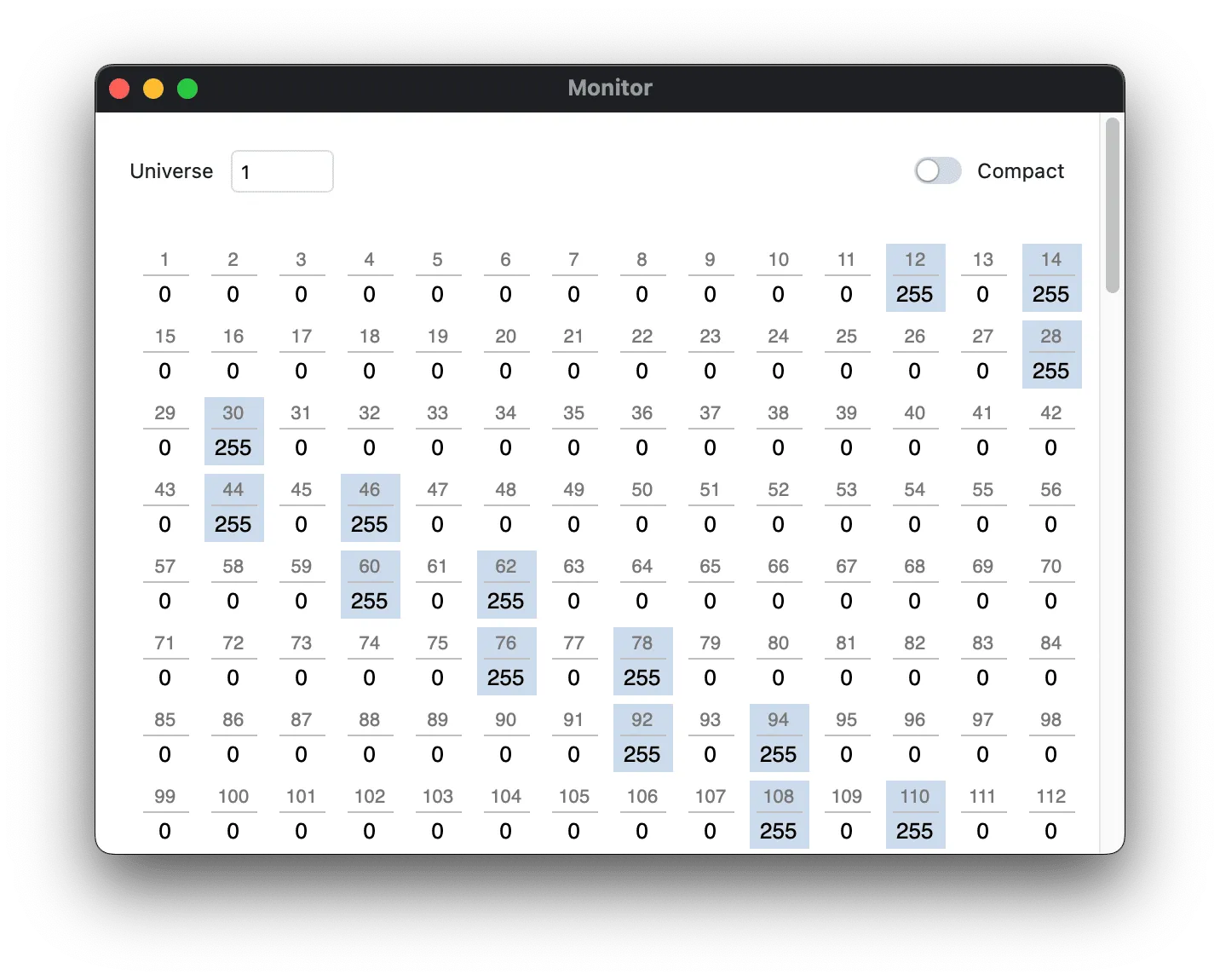Select channel 94 showing 255

point(779,738)
